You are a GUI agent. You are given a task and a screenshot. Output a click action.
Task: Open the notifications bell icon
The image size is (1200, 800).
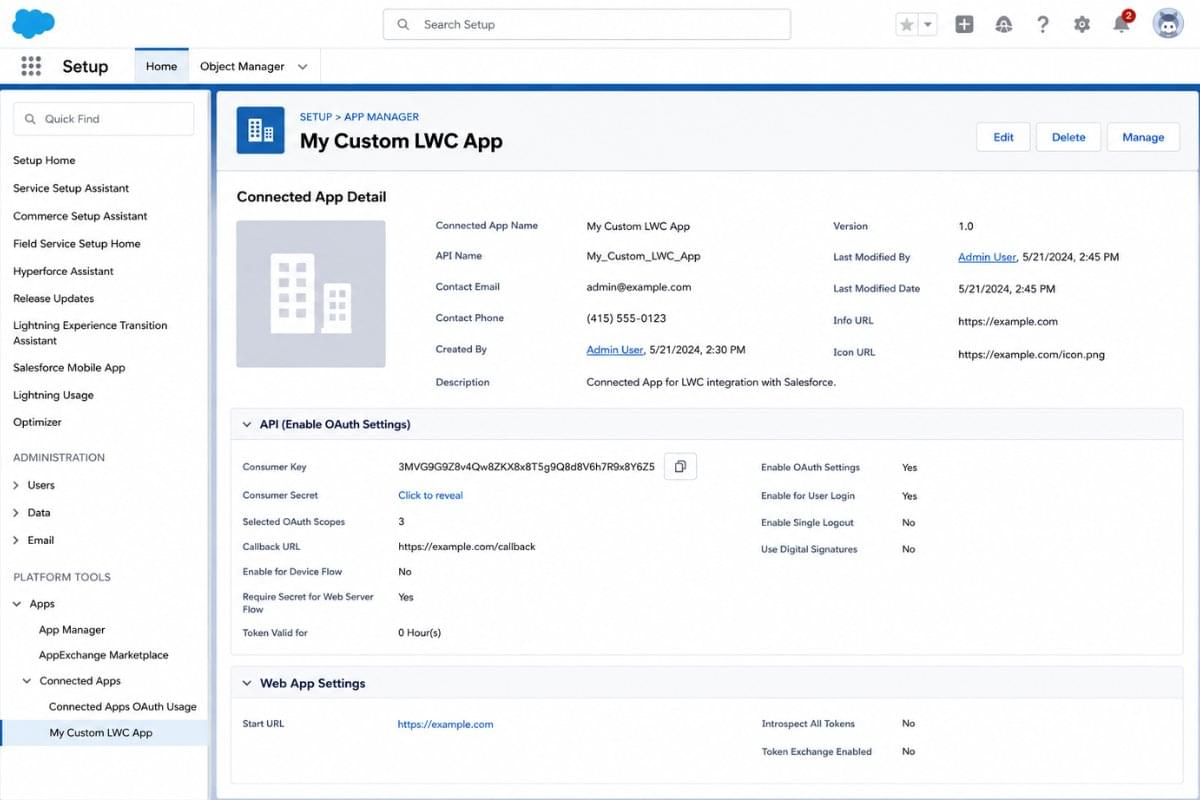pos(1122,24)
